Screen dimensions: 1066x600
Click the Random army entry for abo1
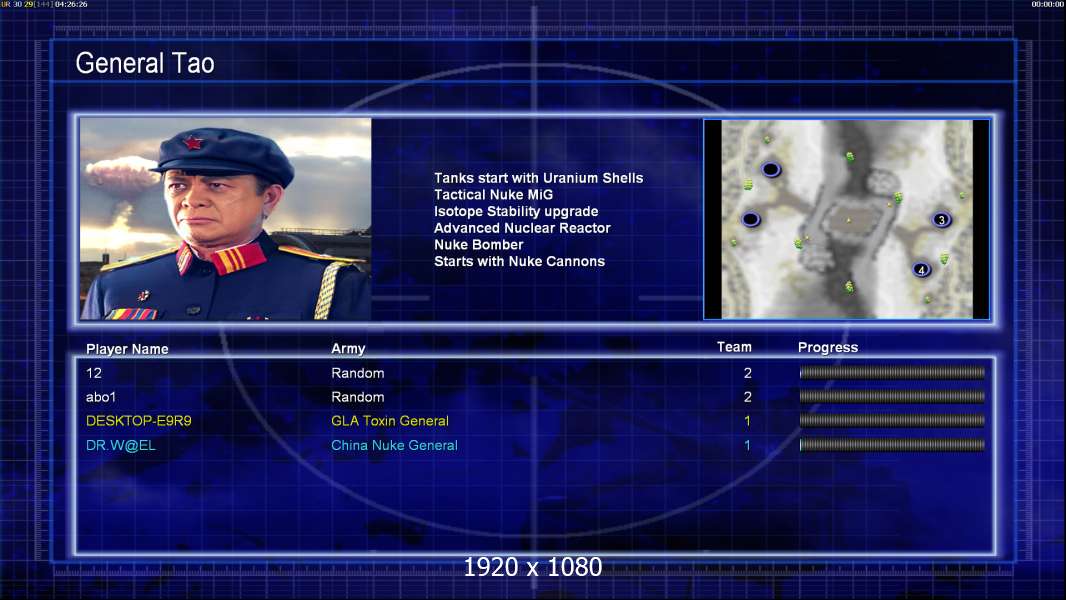[358, 397]
